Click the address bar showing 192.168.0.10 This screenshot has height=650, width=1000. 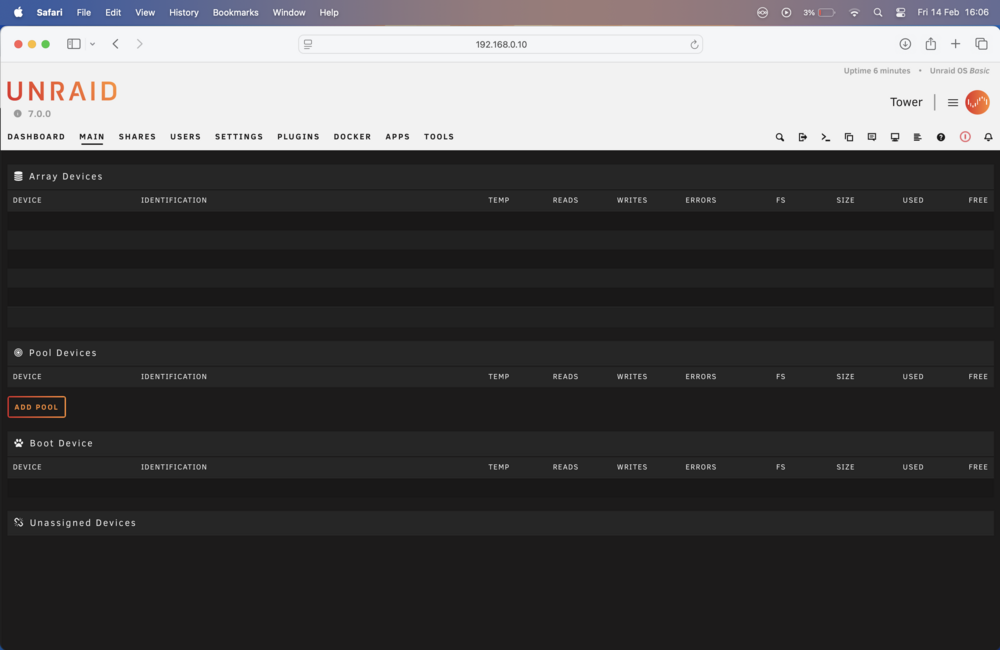(501, 44)
